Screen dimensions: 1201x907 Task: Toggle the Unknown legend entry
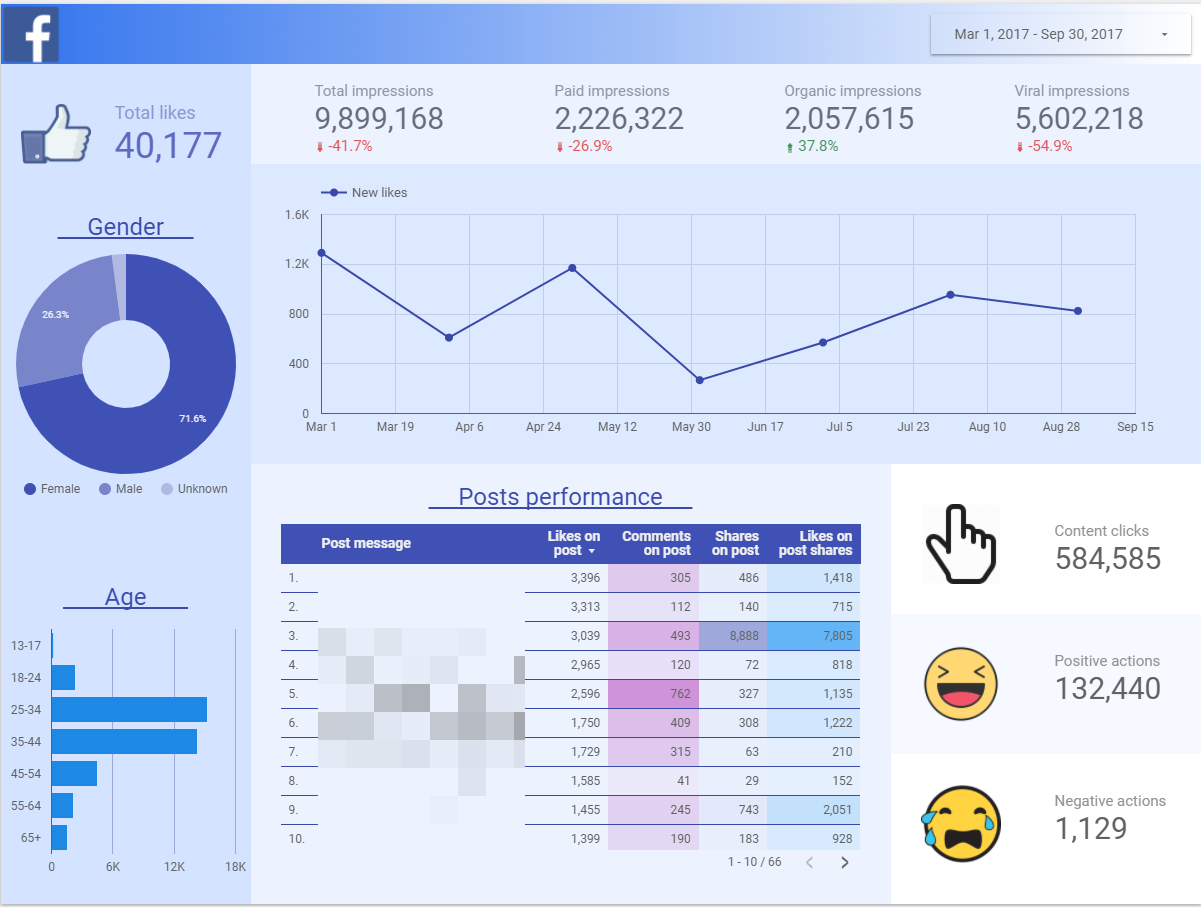coord(194,489)
